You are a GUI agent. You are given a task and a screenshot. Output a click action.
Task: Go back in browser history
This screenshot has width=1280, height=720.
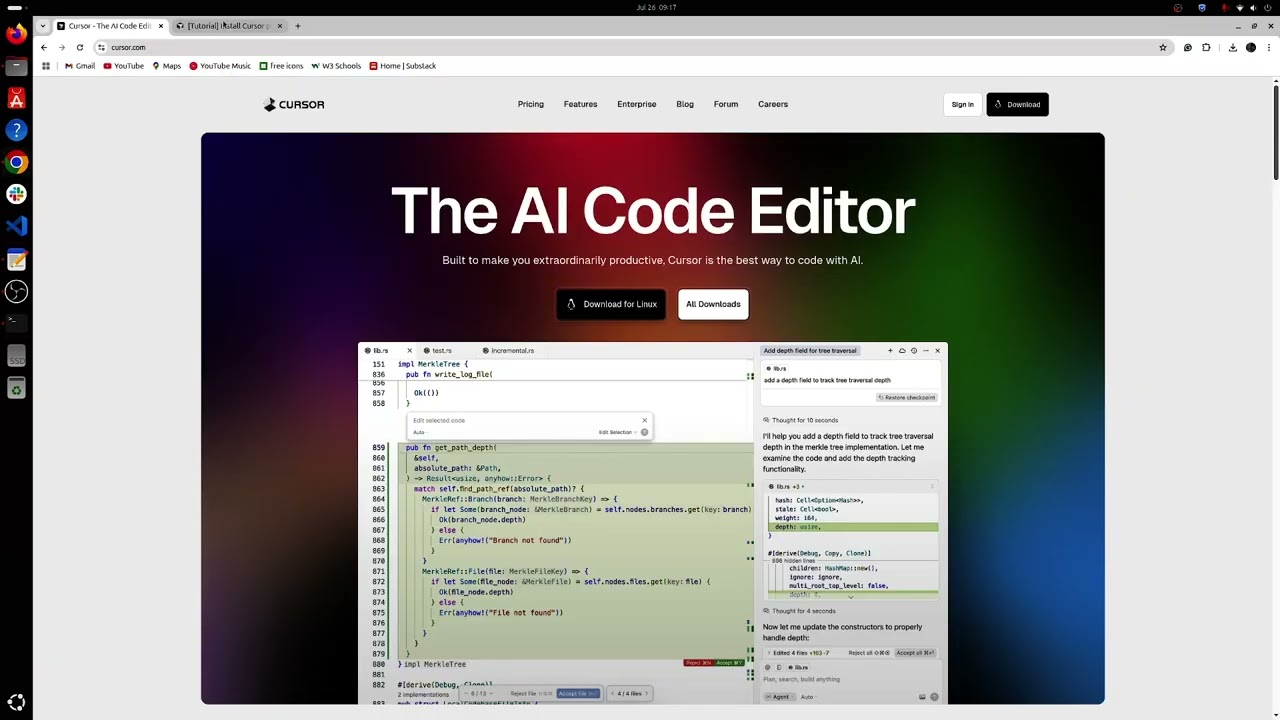(x=43, y=47)
